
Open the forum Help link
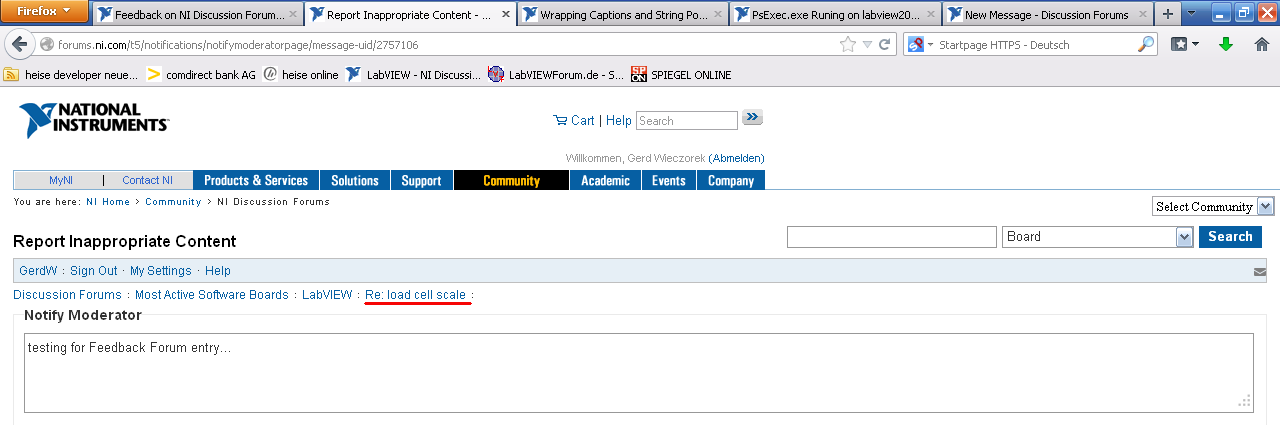tap(218, 271)
